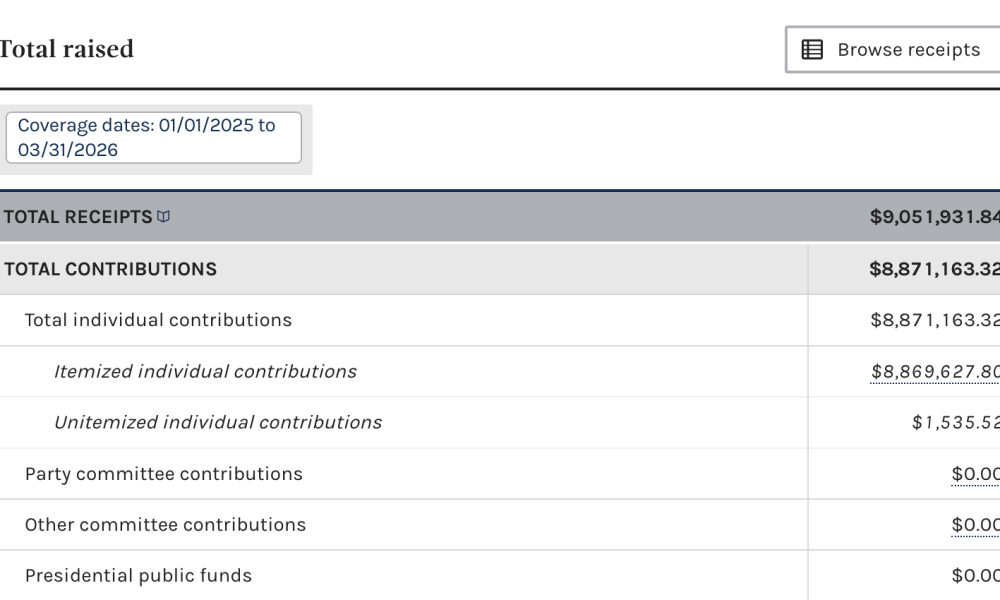Click the Total raised heading
The height and width of the screenshot is (600, 1000).
pyautogui.click(x=66, y=50)
